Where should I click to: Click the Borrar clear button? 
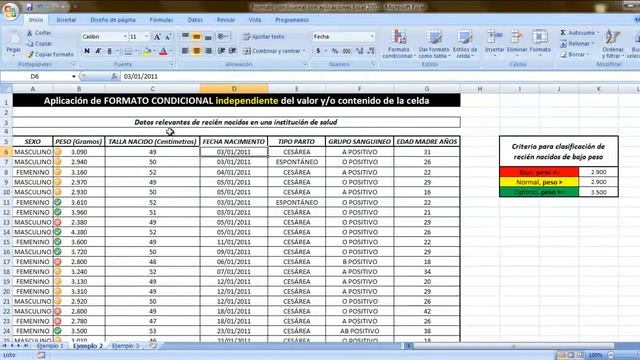(x=574, y=54)
